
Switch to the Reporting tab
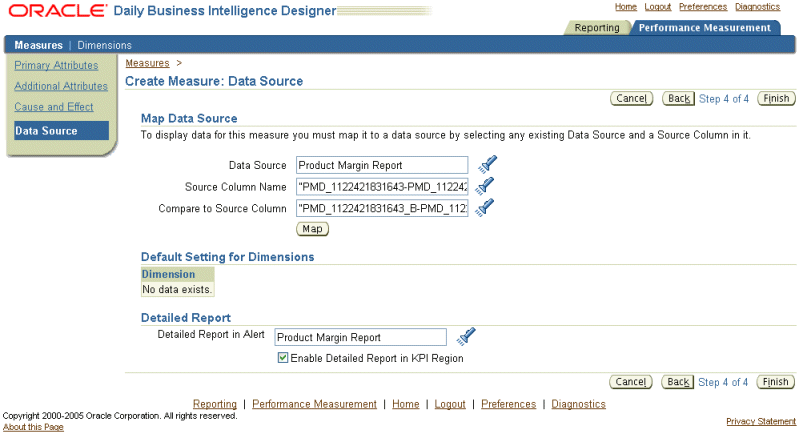597,28
